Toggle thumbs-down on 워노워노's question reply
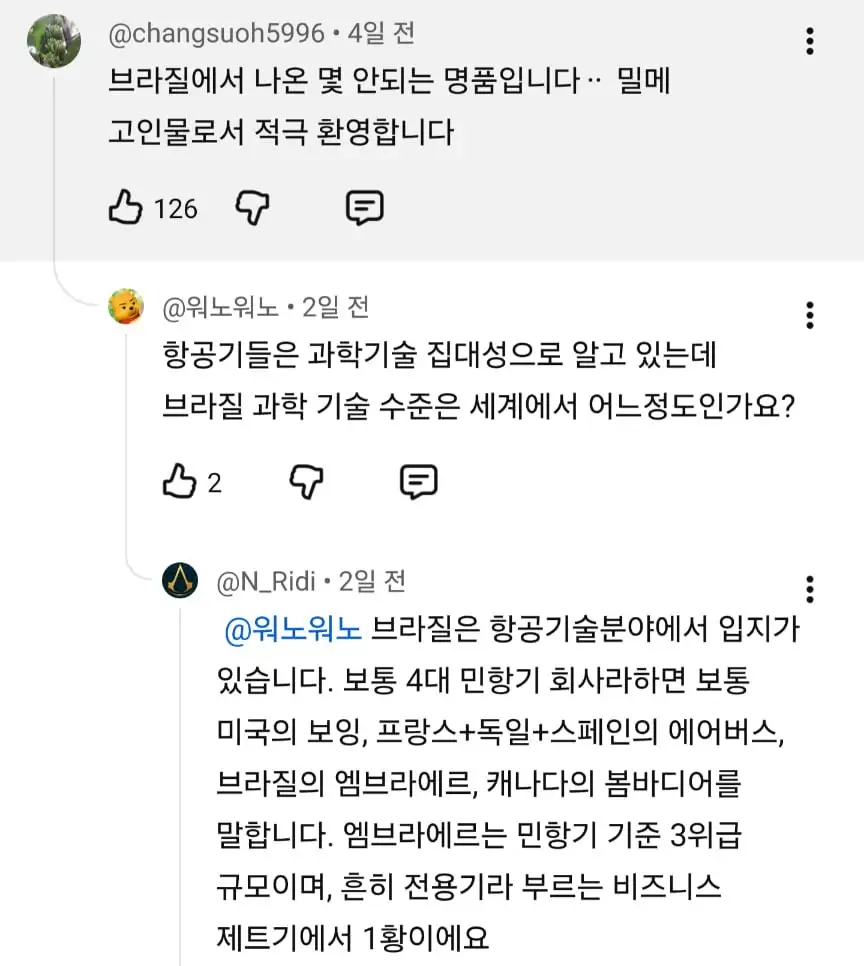This screenshot has height=966, width=864. click(307, 482)
